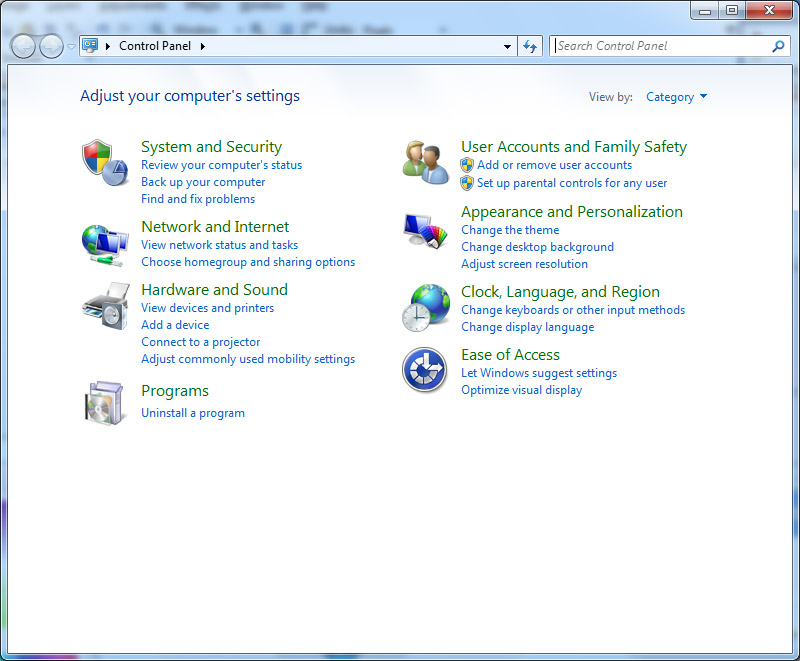The image size is (800, 661).
Task: Click the User Accounts people icon
Action: [426, 162]
